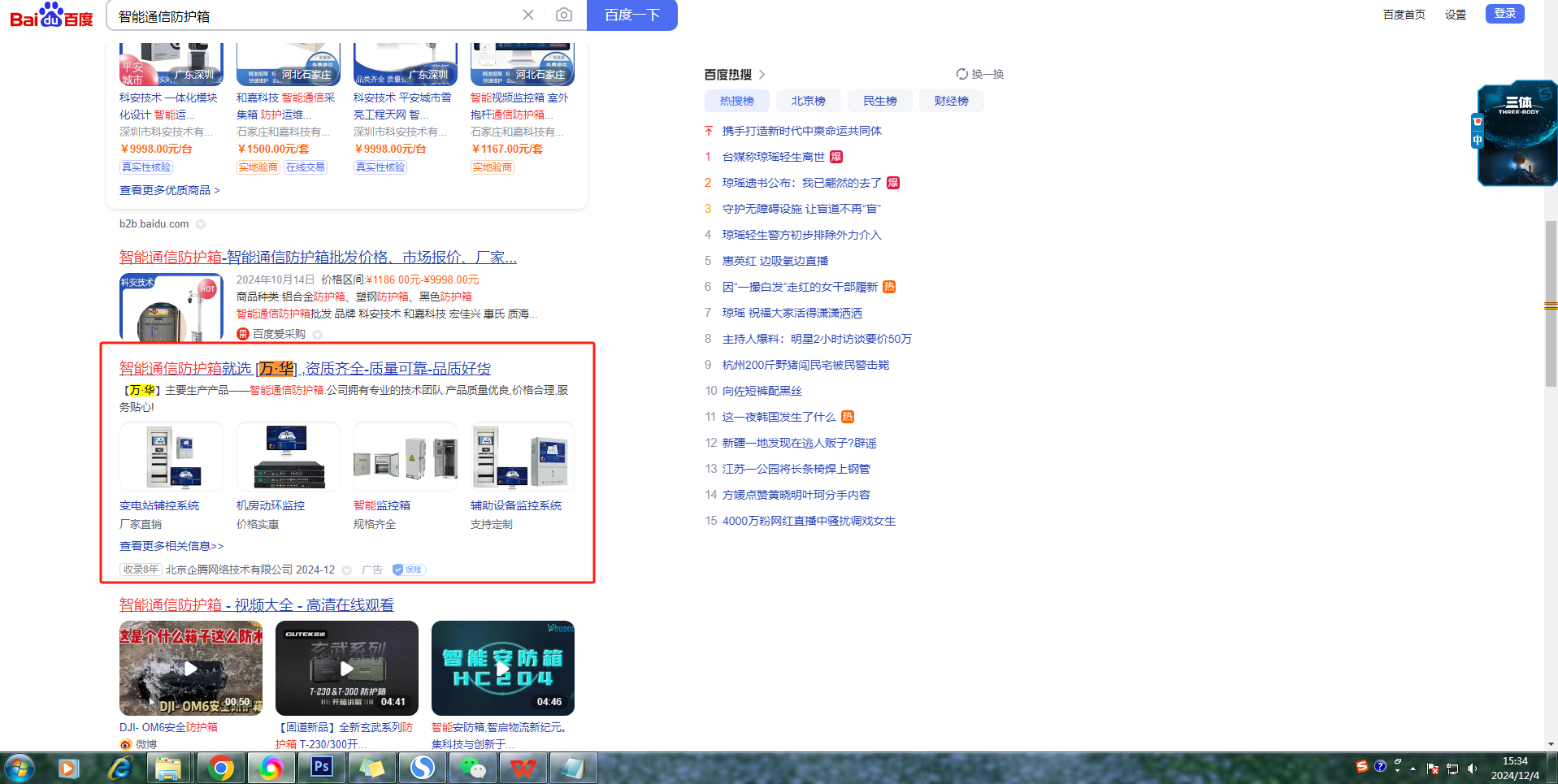The width and height of the screenshot is (1558, 784).
Task: Click the 登录 login button
Action: point(1505,14)
